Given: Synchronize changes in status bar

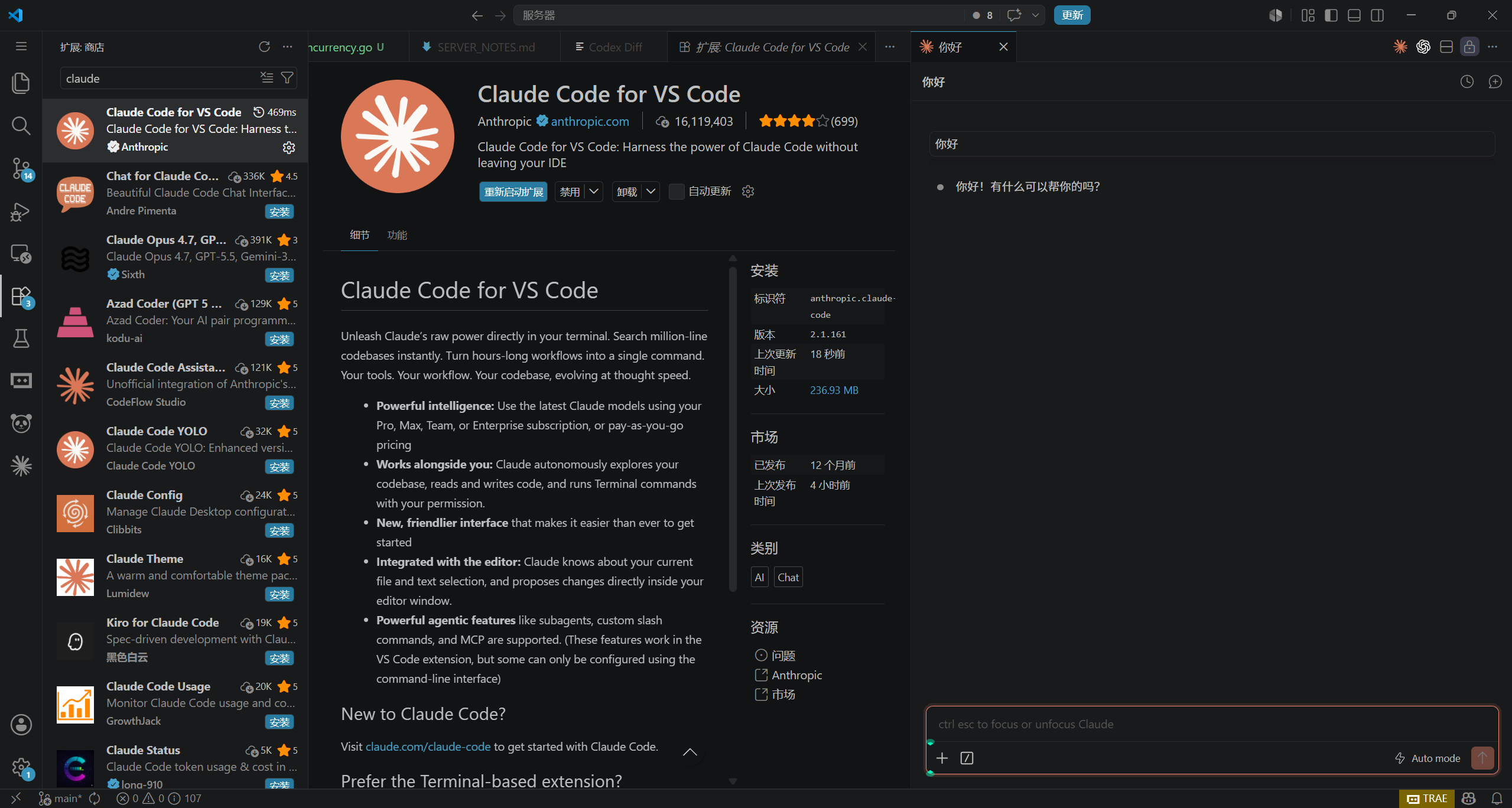Looking at the screenshot, I should [95, 799].
